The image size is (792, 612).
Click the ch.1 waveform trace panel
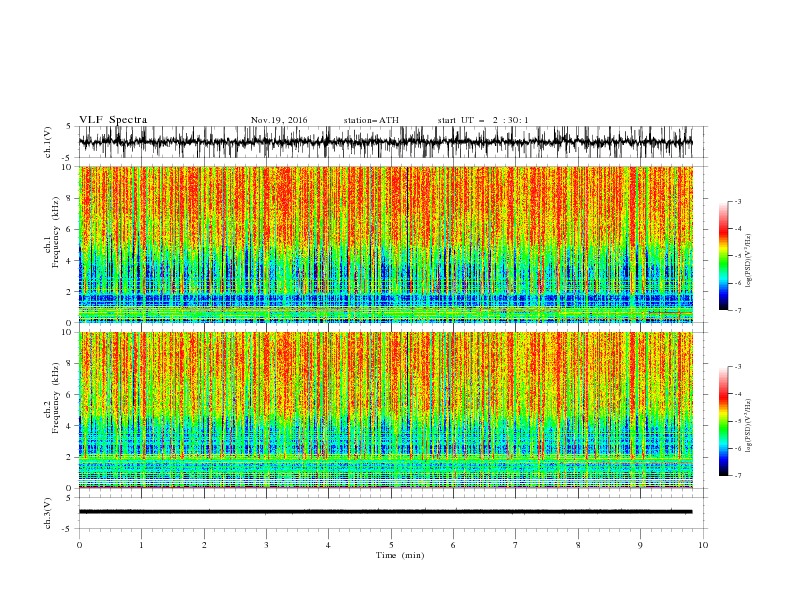[x=392, y=142]
